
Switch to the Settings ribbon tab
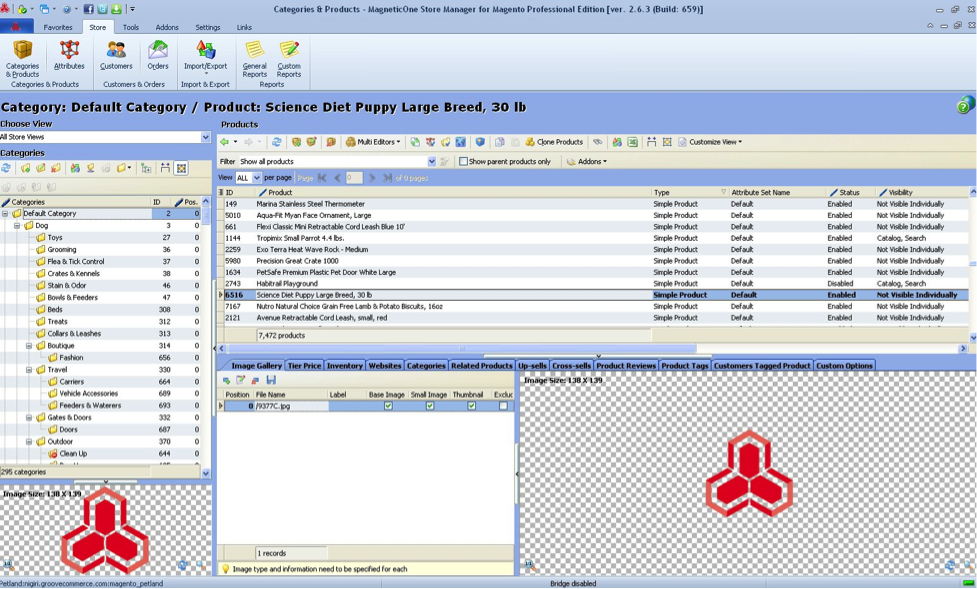pos(207,27)
